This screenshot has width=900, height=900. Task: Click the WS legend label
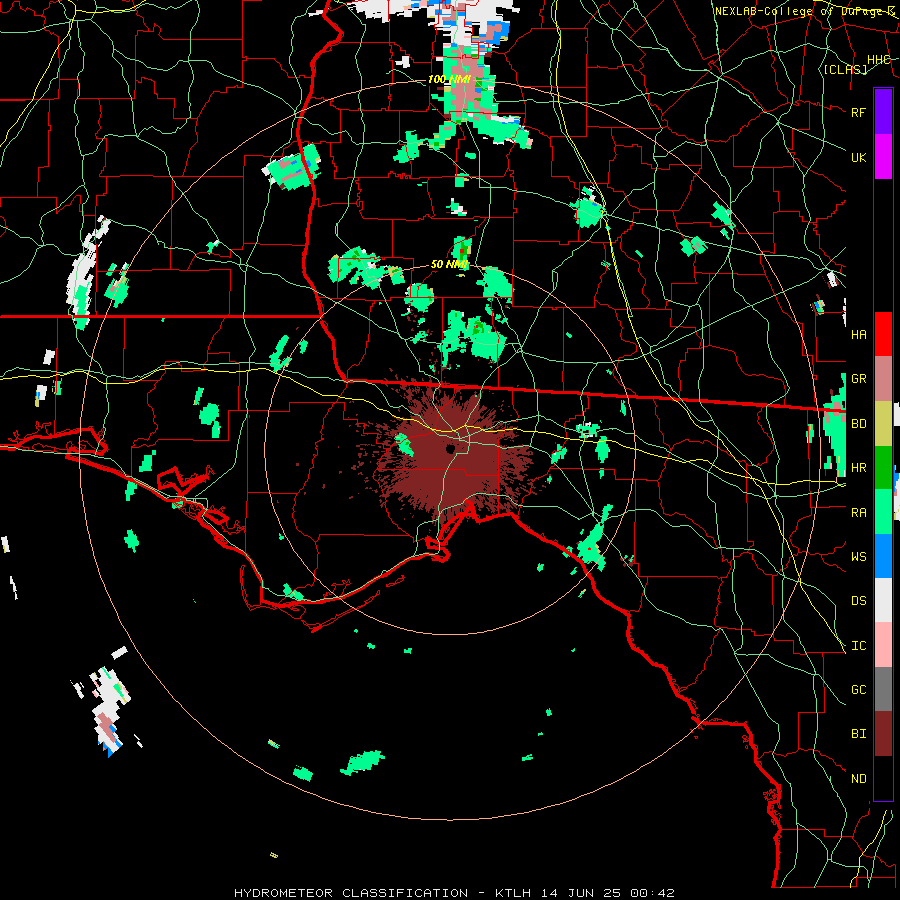[858, 557]
